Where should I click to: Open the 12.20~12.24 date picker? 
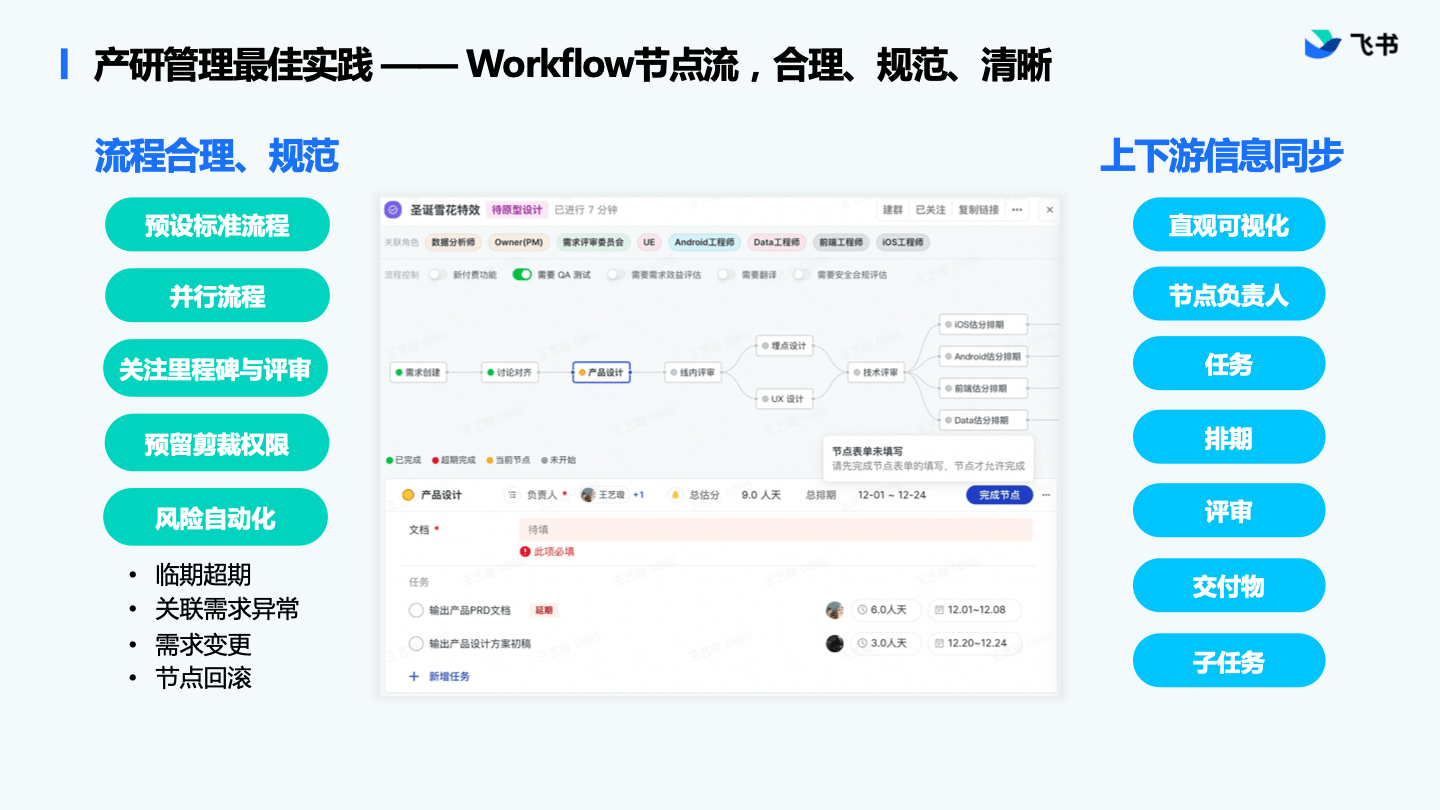click(x=974, y=643)
